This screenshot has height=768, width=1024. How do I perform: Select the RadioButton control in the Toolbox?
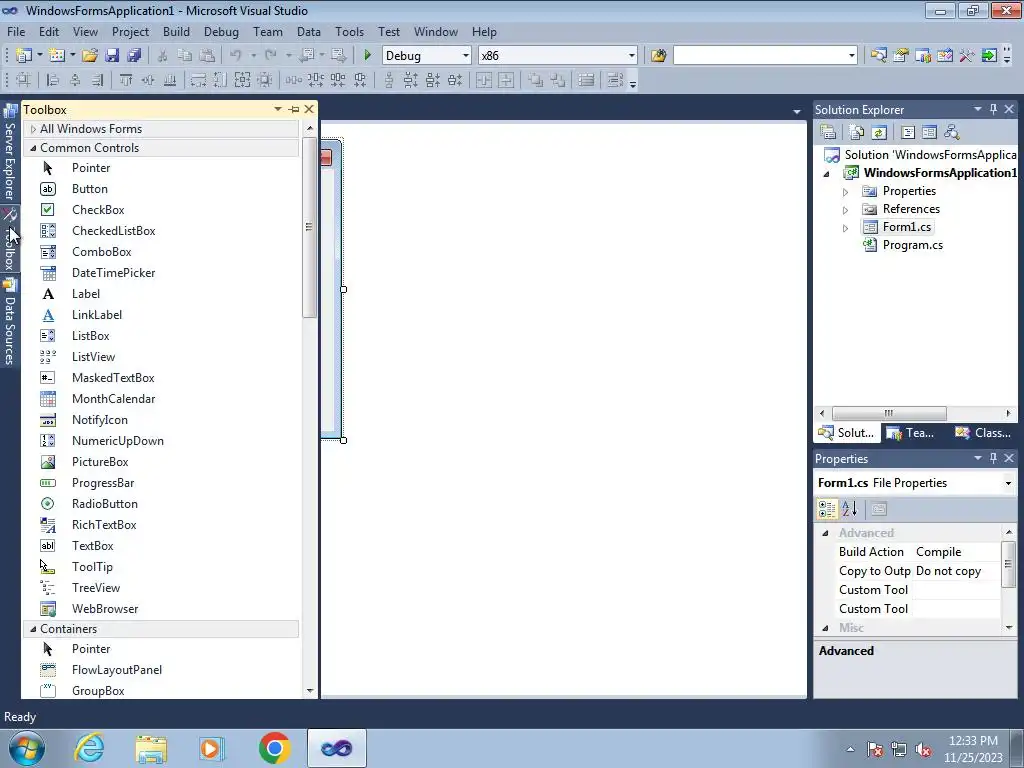(161, 504)
